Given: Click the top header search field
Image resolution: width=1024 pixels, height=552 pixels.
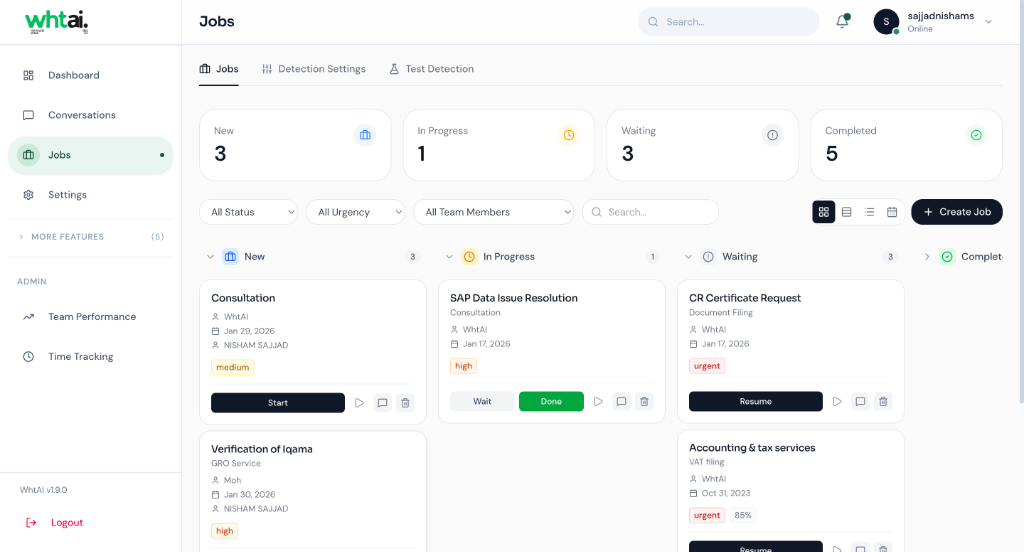Looking at the screenshot, I should pos(728,22).
